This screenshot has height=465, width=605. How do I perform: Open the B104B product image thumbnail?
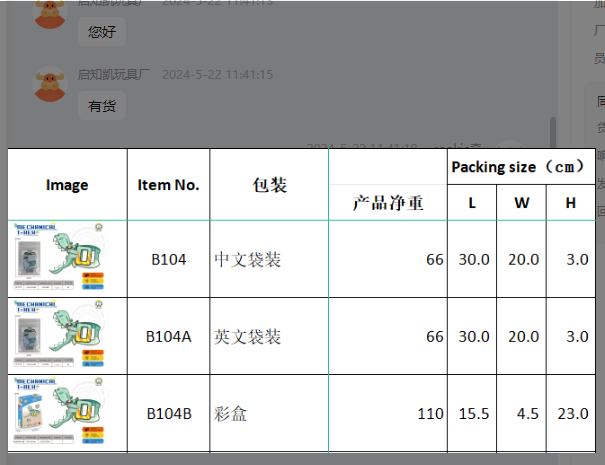(x=67, y=412)
